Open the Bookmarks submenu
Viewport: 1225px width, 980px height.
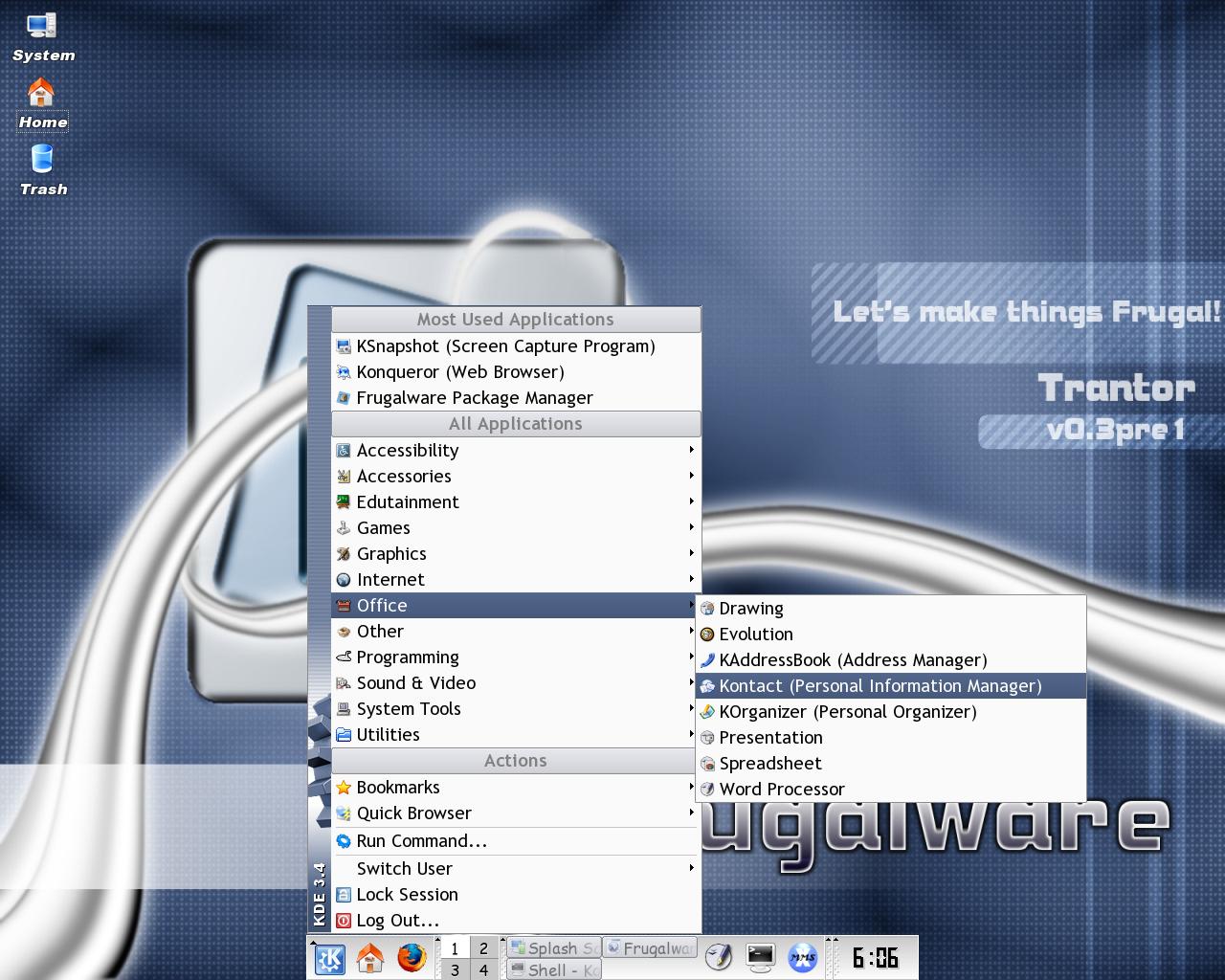[x=516, y=788]
